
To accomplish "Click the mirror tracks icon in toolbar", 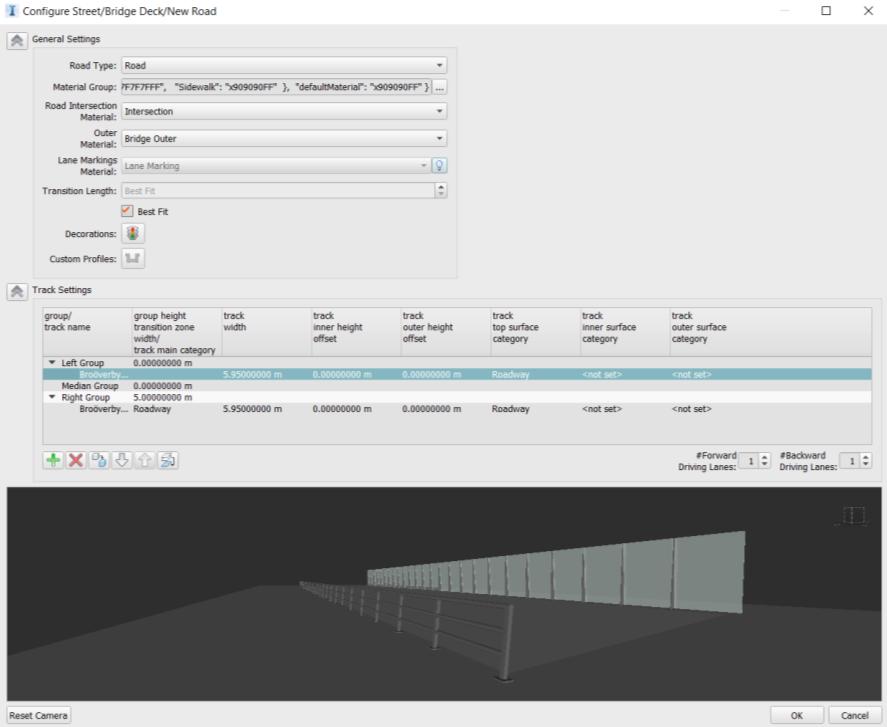I will [168, 461].
